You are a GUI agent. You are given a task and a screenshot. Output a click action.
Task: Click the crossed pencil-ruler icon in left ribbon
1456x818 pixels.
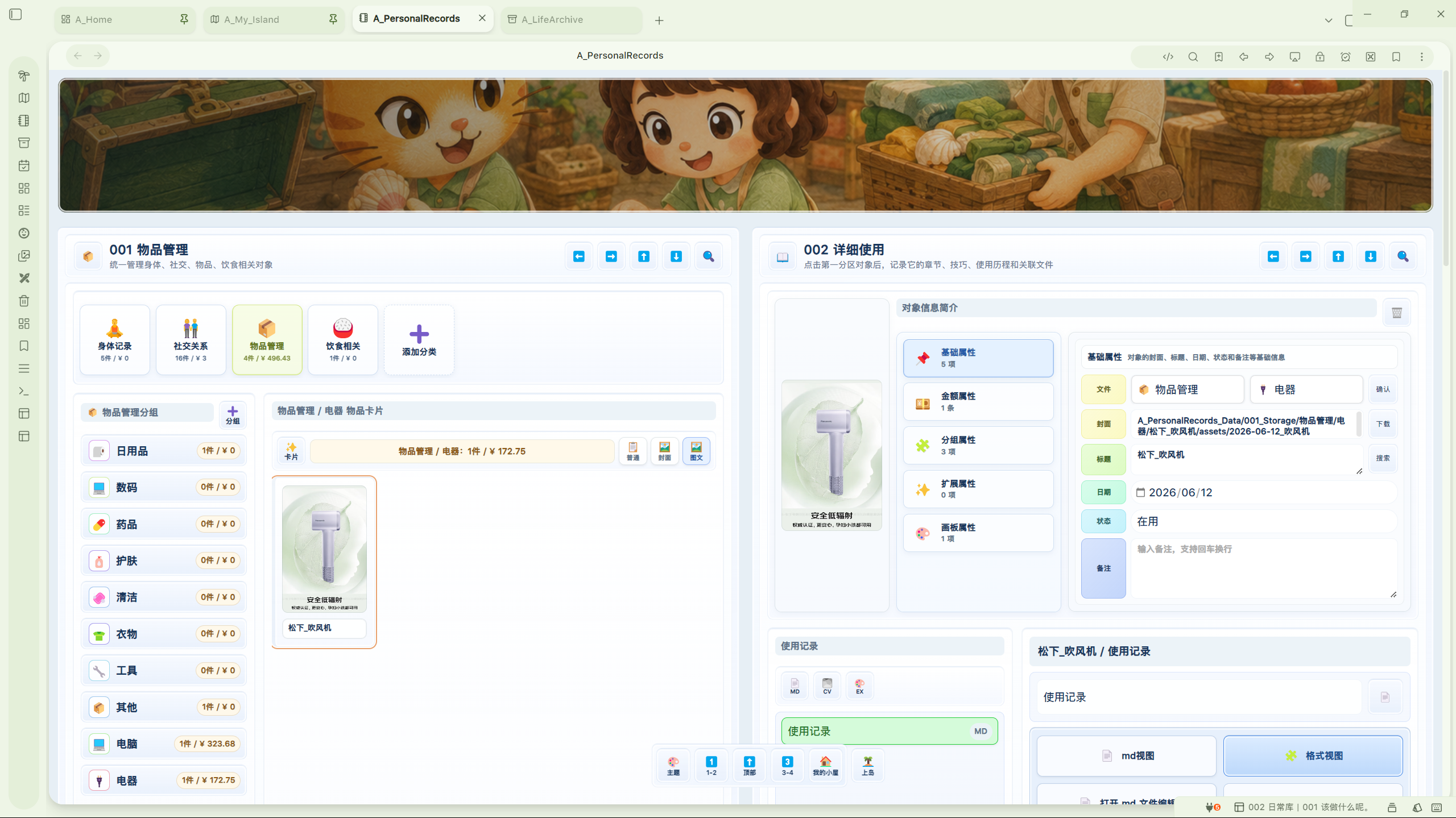pyautogui.click(x=24, y=278)
